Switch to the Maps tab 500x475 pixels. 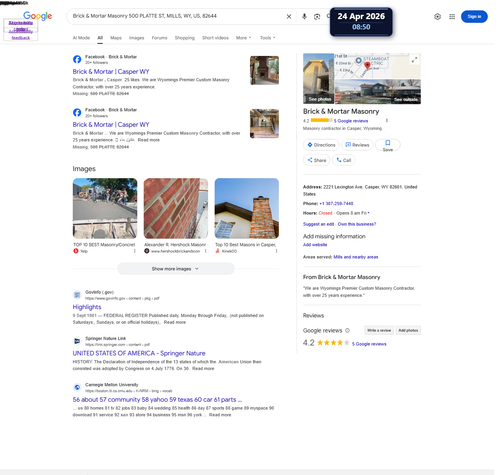tap(116, 38)
